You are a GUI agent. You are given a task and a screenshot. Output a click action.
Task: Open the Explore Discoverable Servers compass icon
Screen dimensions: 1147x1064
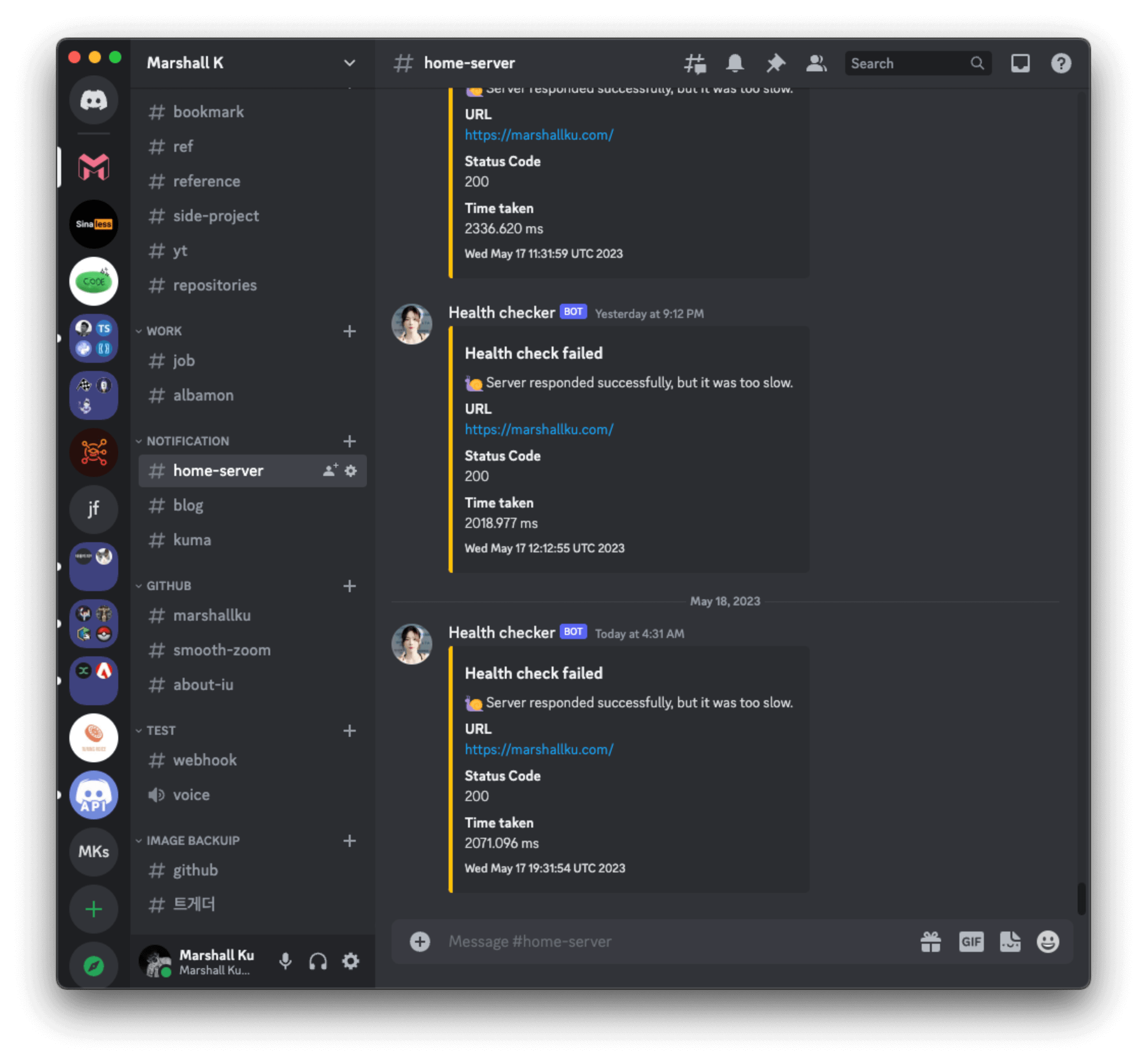coord(94,966)
